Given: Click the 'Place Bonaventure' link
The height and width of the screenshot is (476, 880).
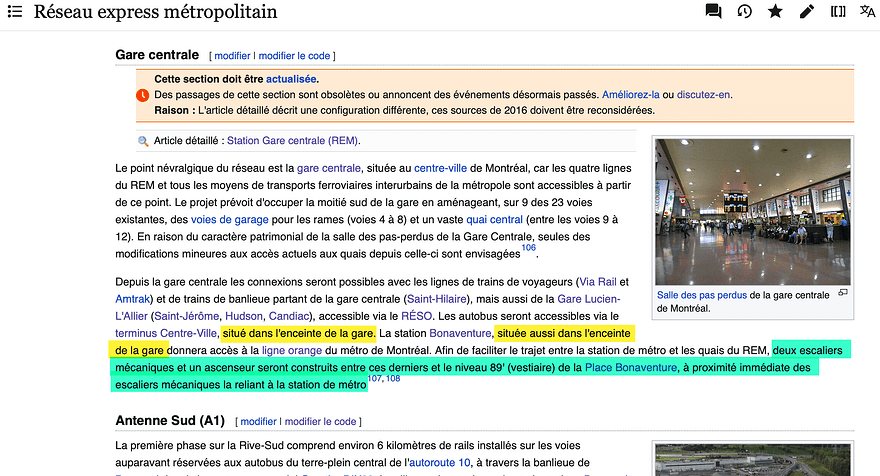Looking at the screenshot, I should click(628, 369).
